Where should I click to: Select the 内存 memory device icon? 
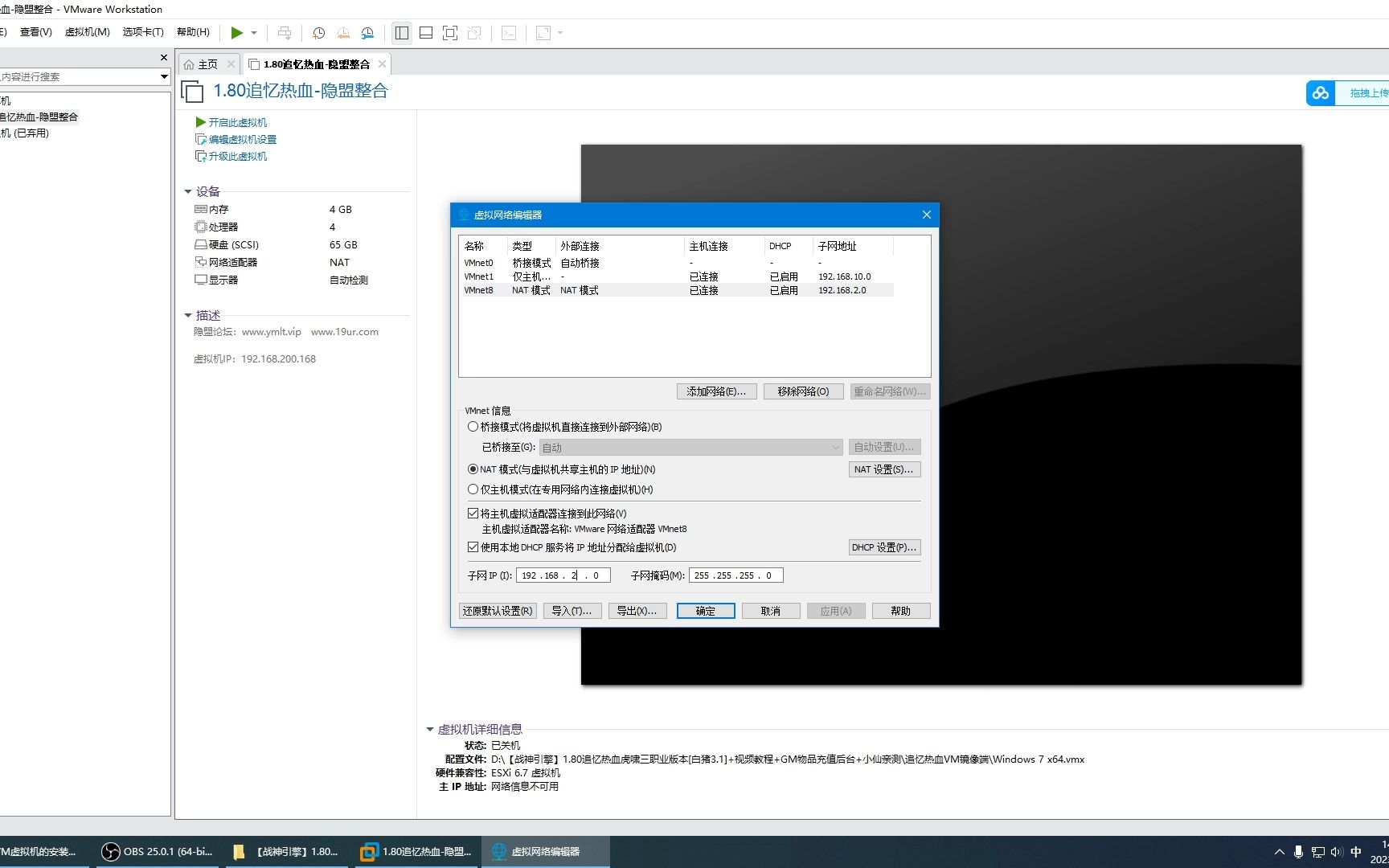pos(201,209)
